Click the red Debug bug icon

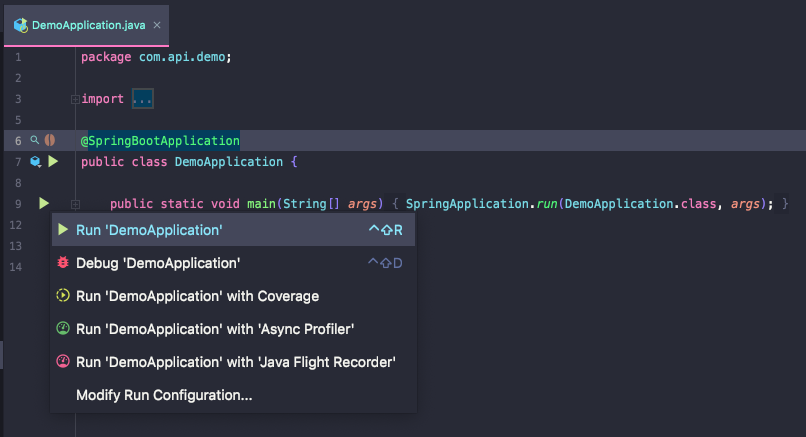click(63, 263)
